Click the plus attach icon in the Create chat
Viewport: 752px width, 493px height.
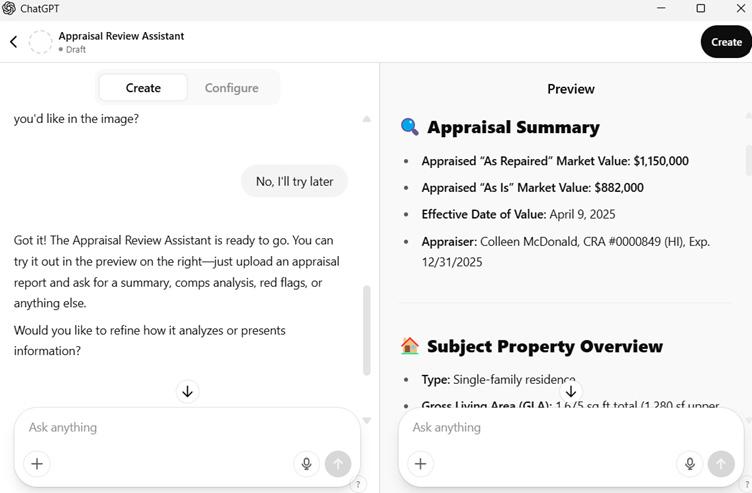coord(37,463)
